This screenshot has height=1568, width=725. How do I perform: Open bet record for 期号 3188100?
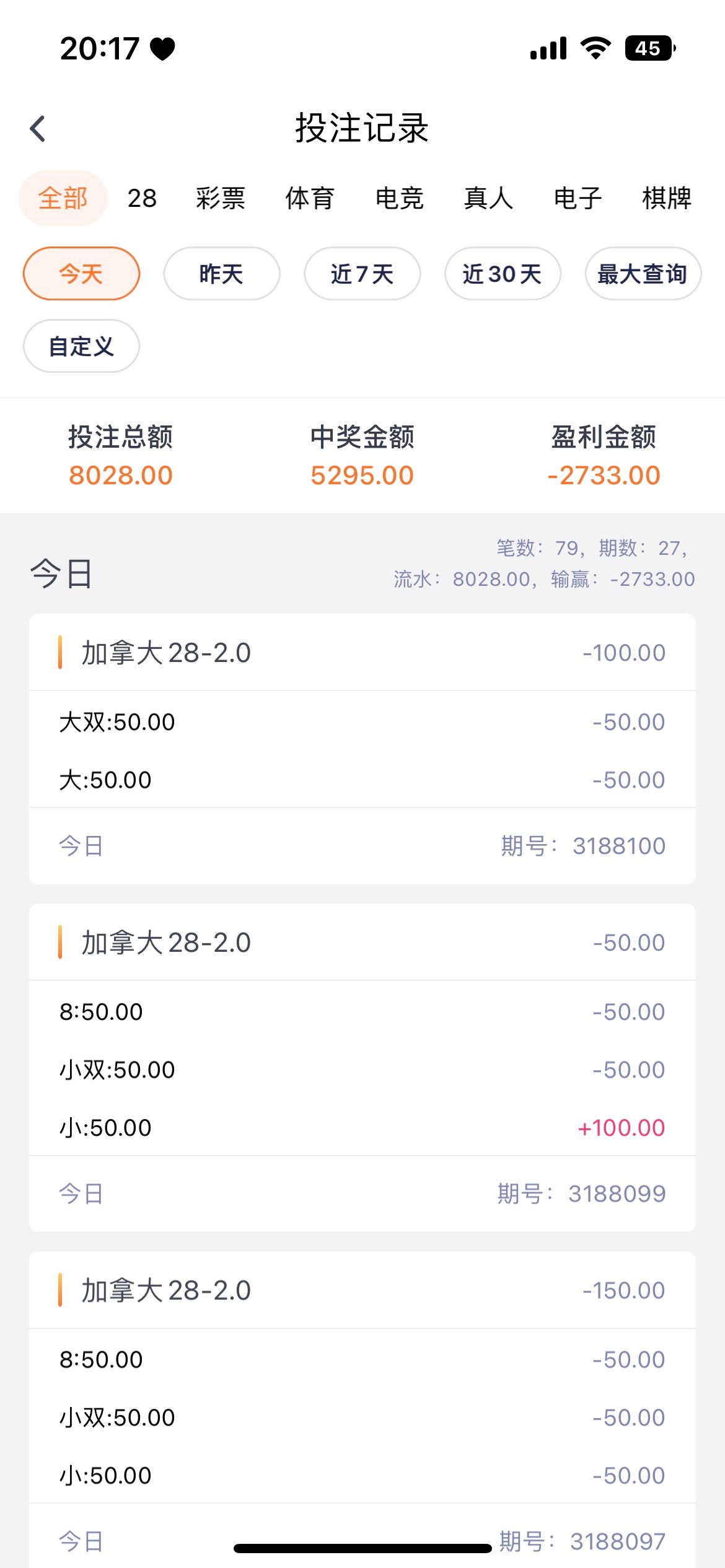(362, 748)
